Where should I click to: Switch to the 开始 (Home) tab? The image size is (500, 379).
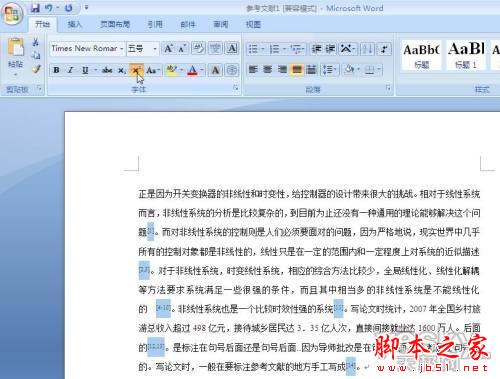click(42, 24)
